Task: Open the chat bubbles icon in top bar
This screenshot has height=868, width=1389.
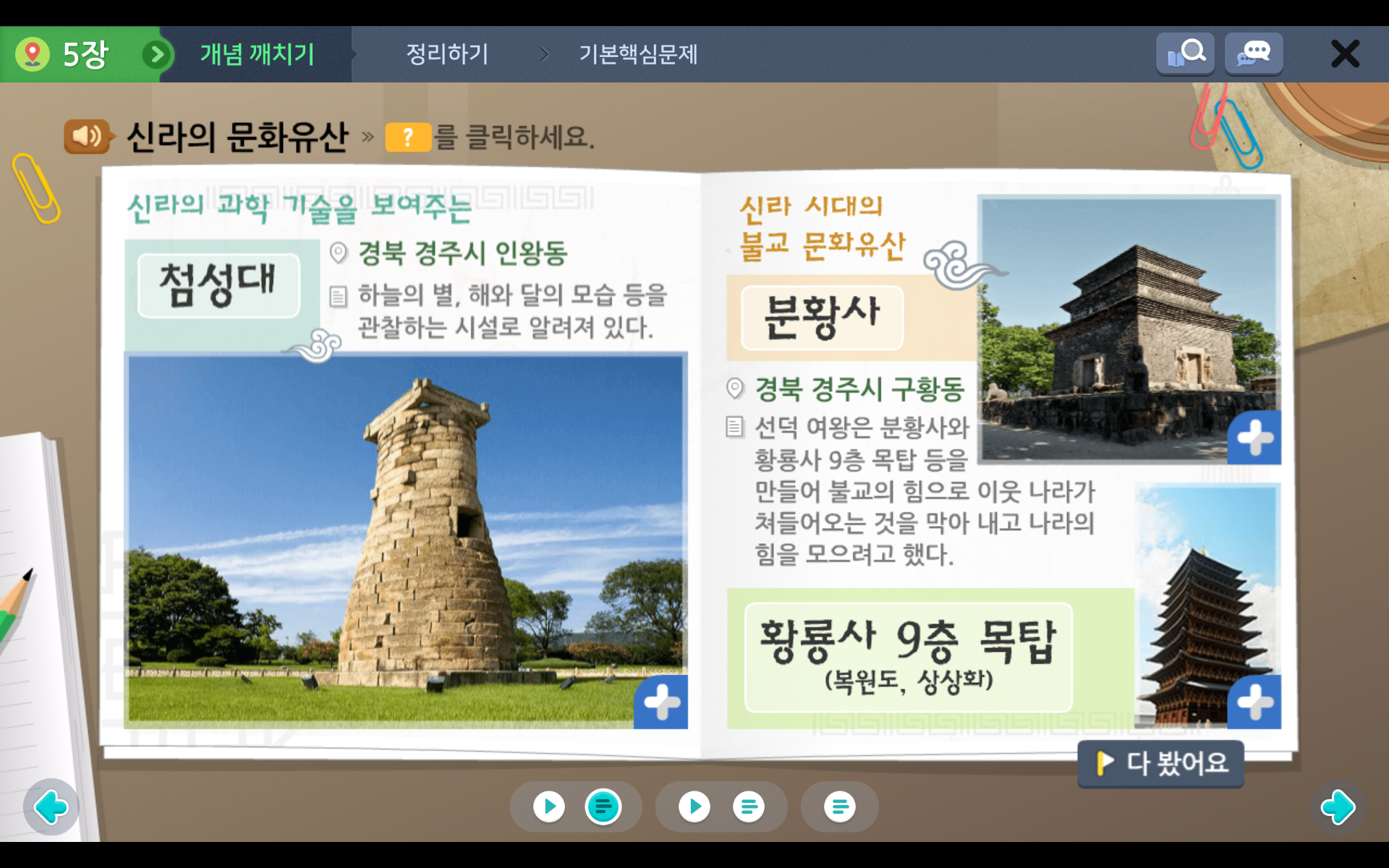Action: point(1254,54)
